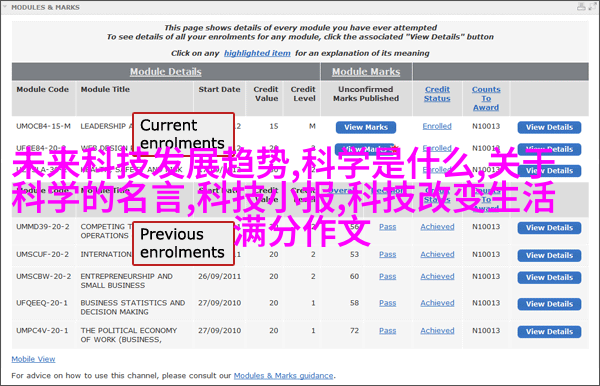Click Achieved link for UMPC4V-20-1
The image size is (600, 386).
(437, 331)
